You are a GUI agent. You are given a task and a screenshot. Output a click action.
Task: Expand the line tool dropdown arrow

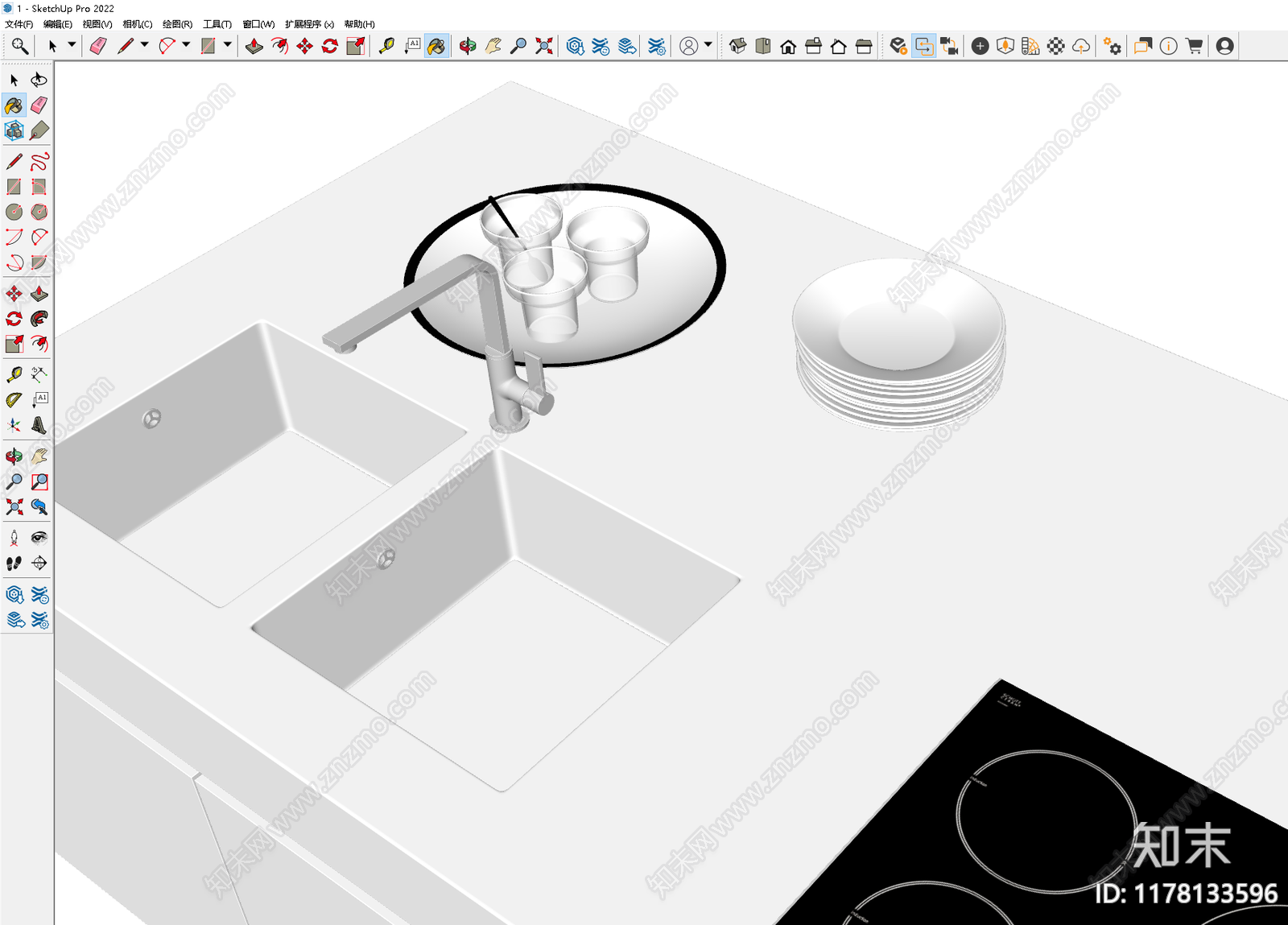145,45
